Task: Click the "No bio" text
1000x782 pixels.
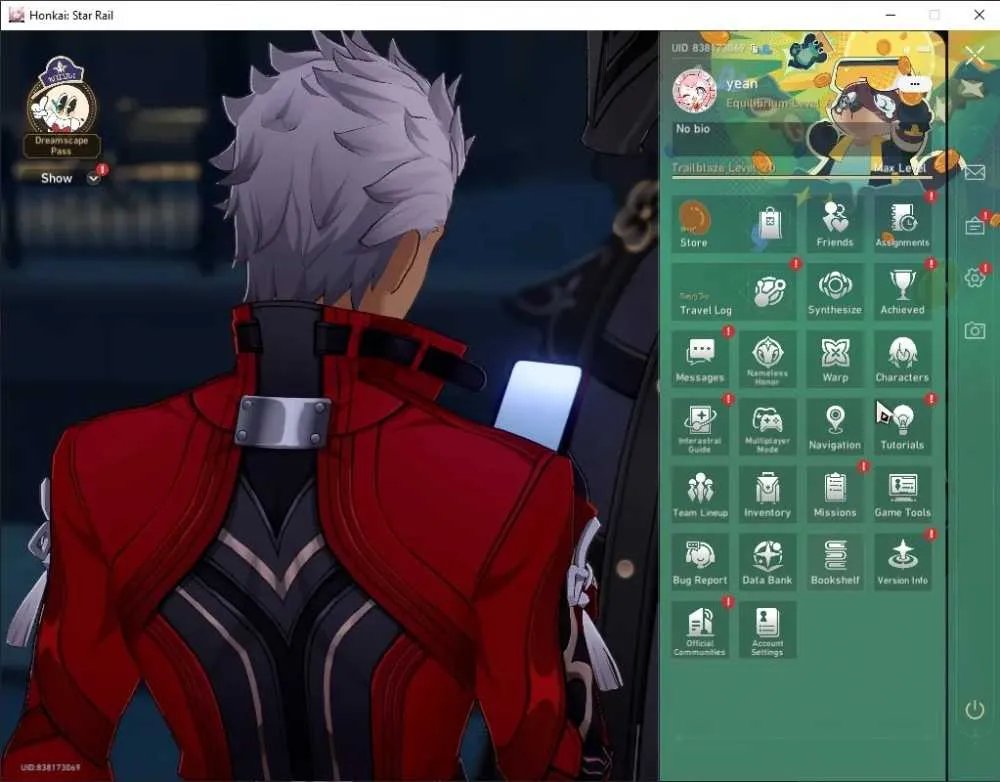Action: (x=693, y=129)
